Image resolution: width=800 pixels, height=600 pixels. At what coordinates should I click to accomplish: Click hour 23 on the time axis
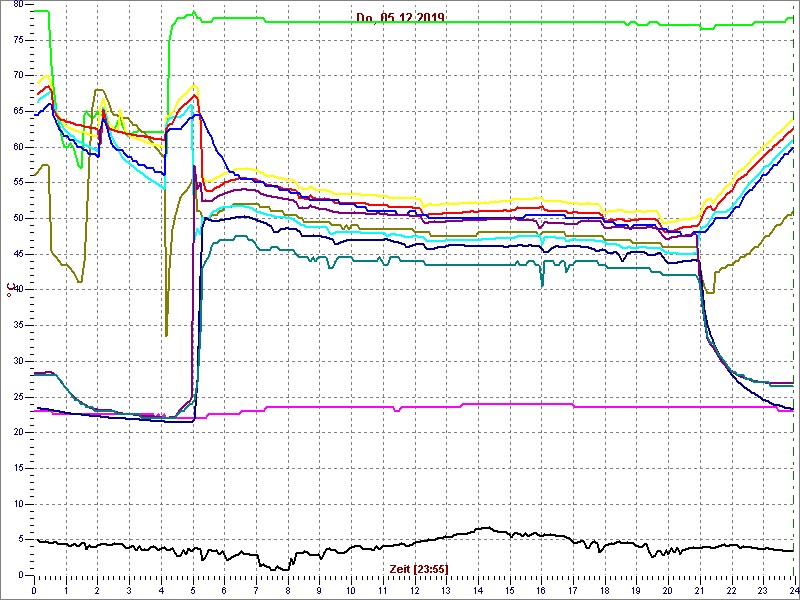point(762,591)
